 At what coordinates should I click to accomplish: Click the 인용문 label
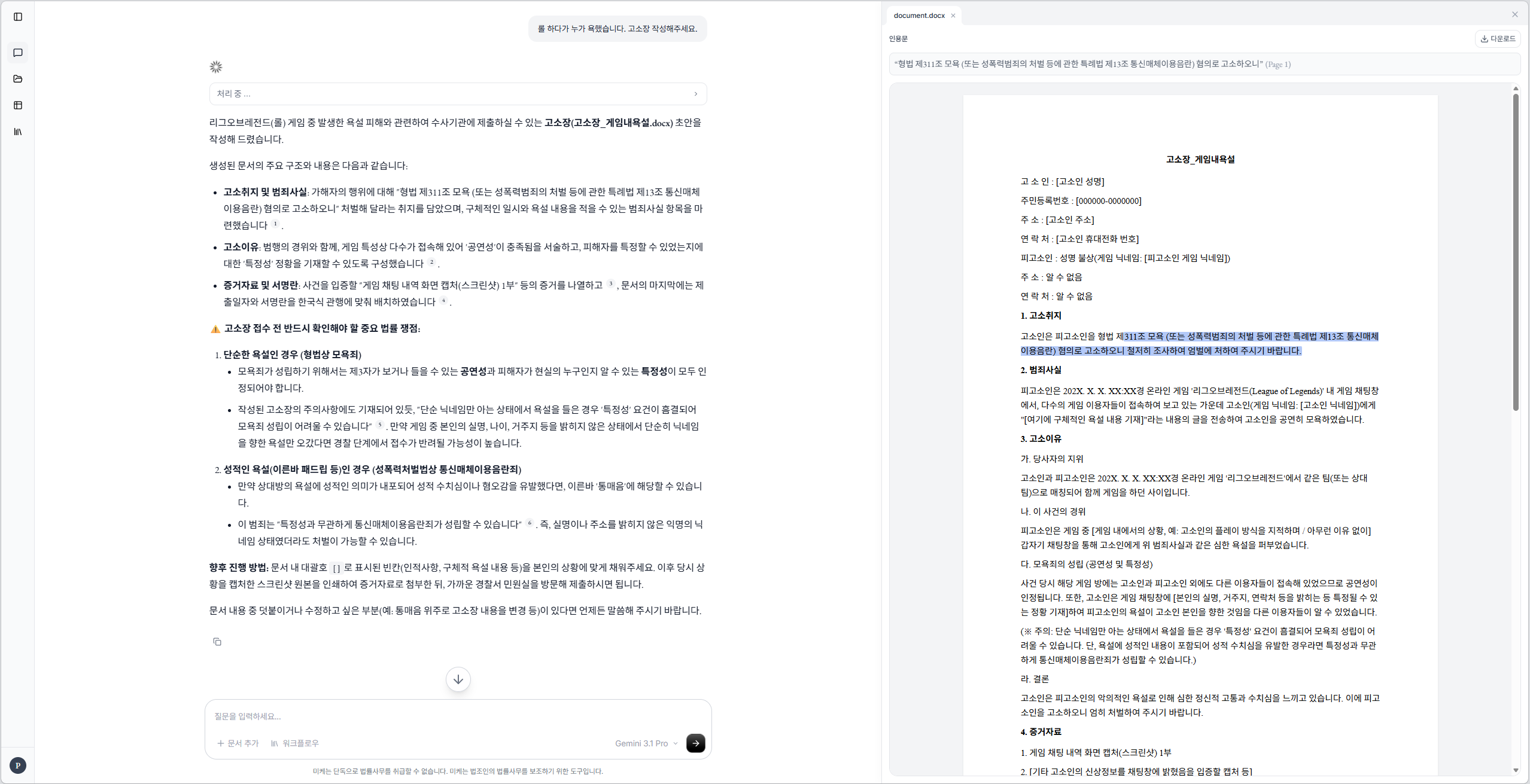(x=898, y=39)
